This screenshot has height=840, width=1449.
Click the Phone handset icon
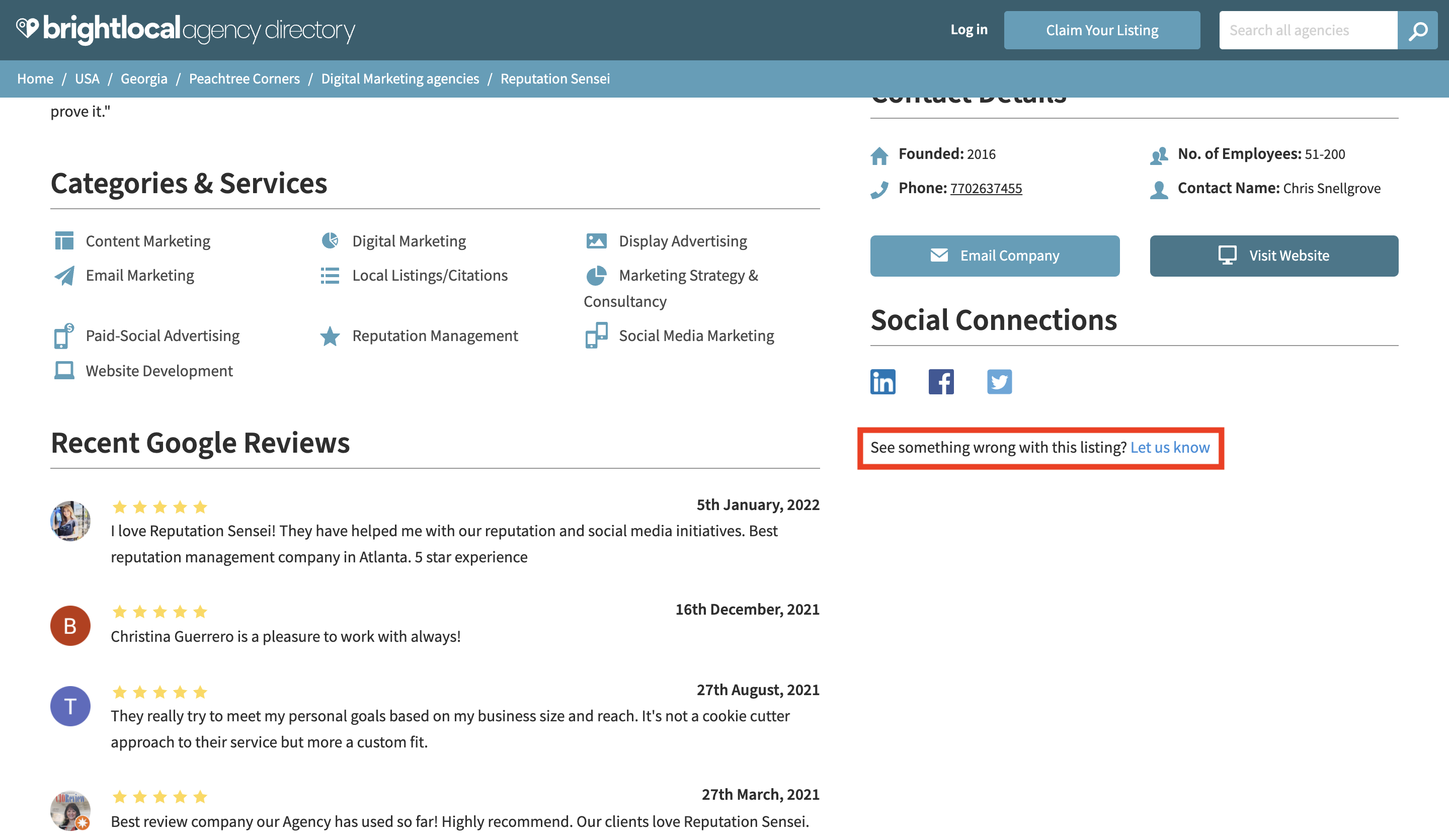pos(879,189)
